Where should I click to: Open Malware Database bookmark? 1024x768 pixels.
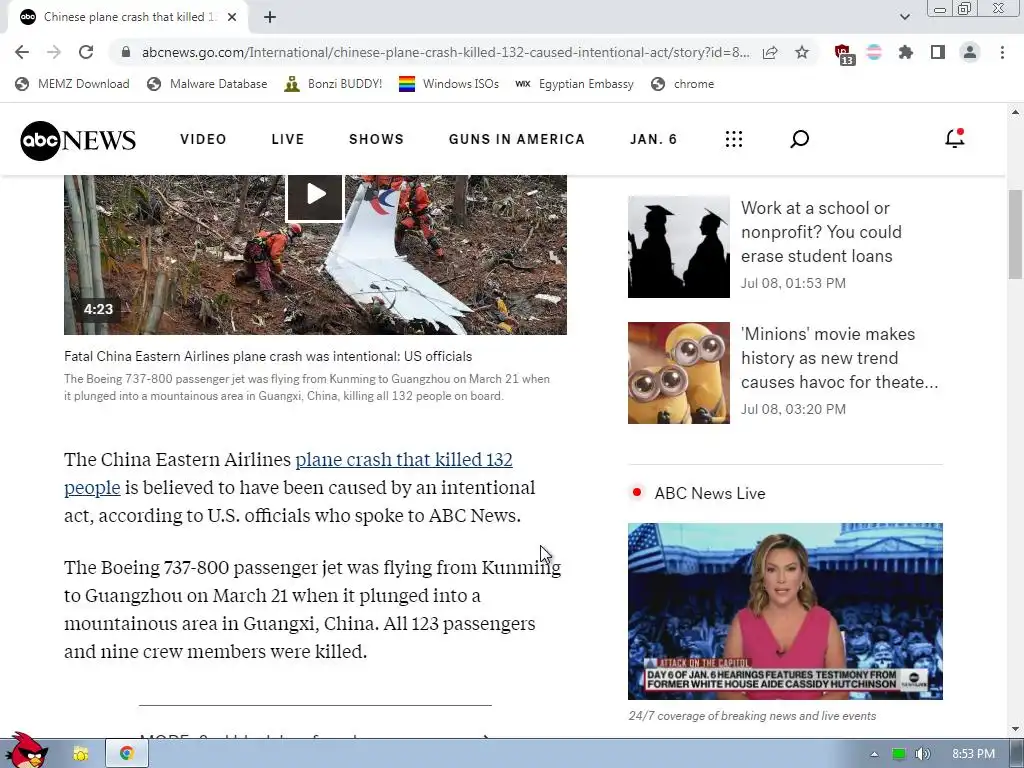click(207, 84)
